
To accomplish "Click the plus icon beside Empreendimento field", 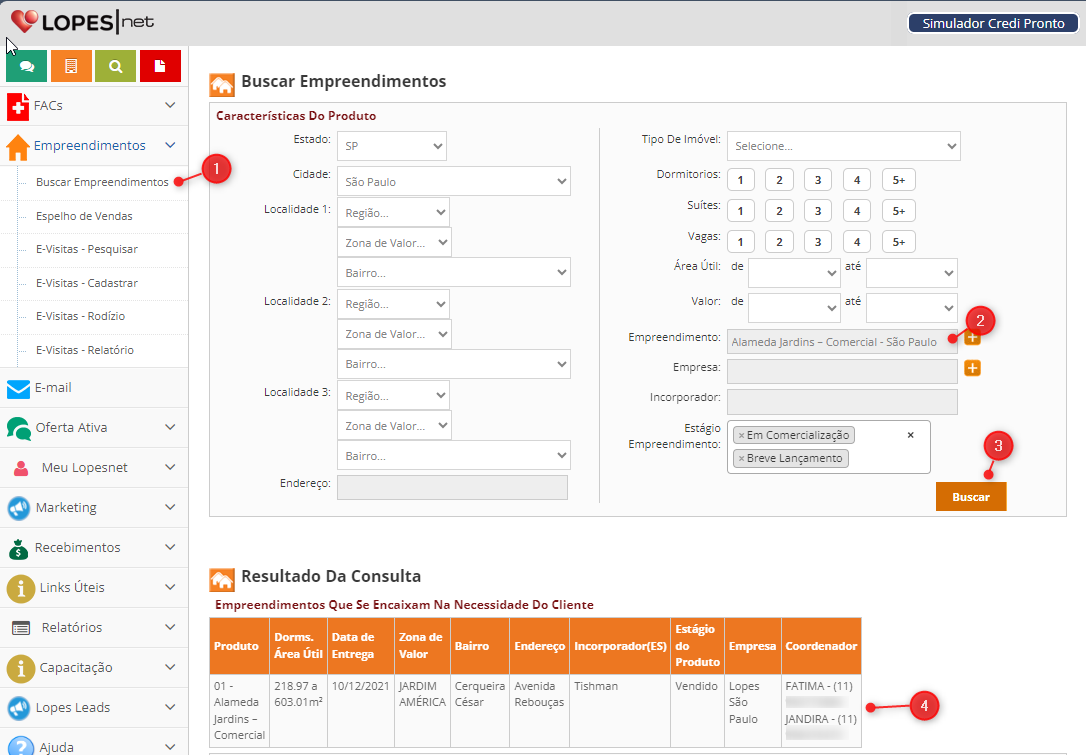I will pos(972,339).
